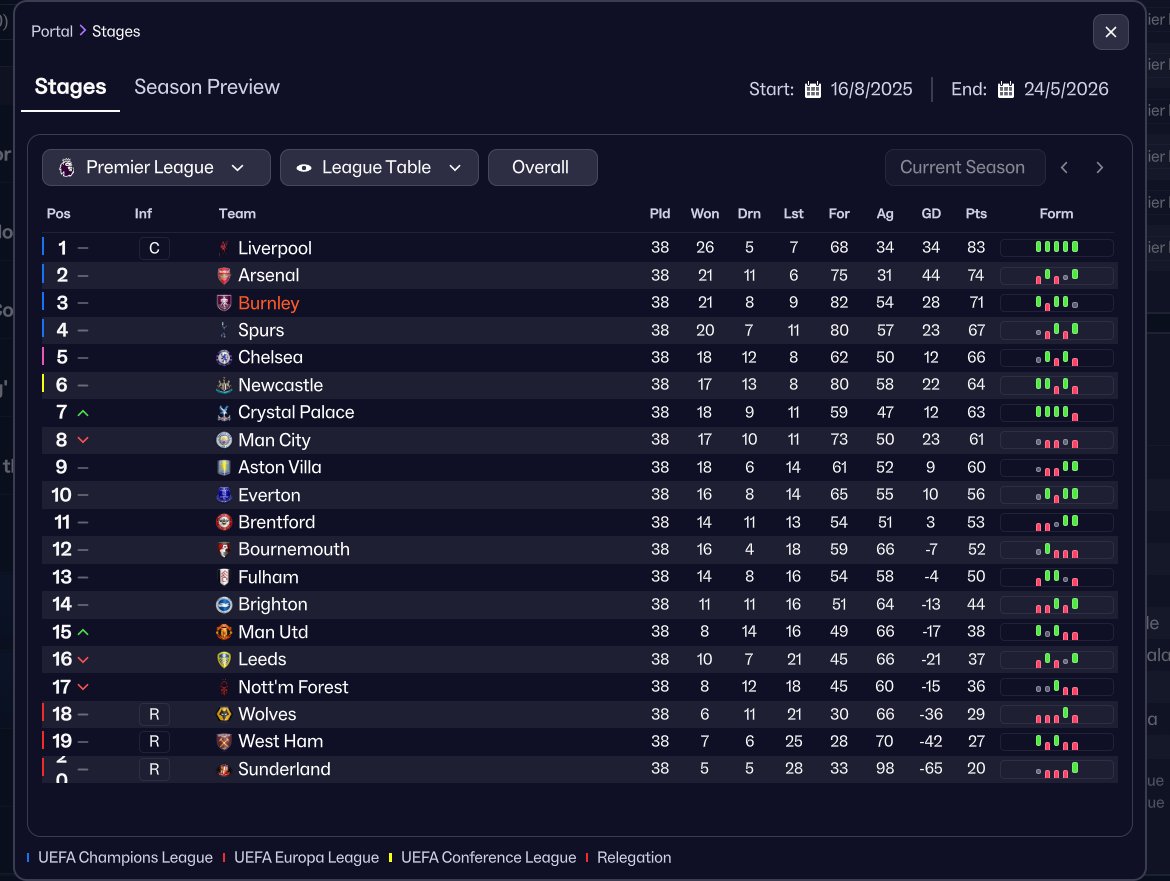
Task: Go to previous season with left chevron
Action: click(x=1065, y=167)
